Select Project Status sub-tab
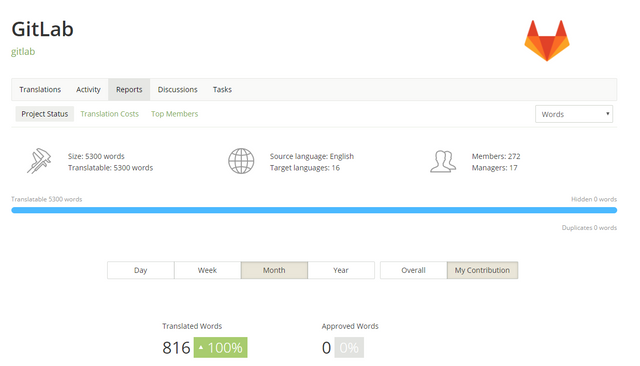This screenshot has width=640, height=366. 44,114
